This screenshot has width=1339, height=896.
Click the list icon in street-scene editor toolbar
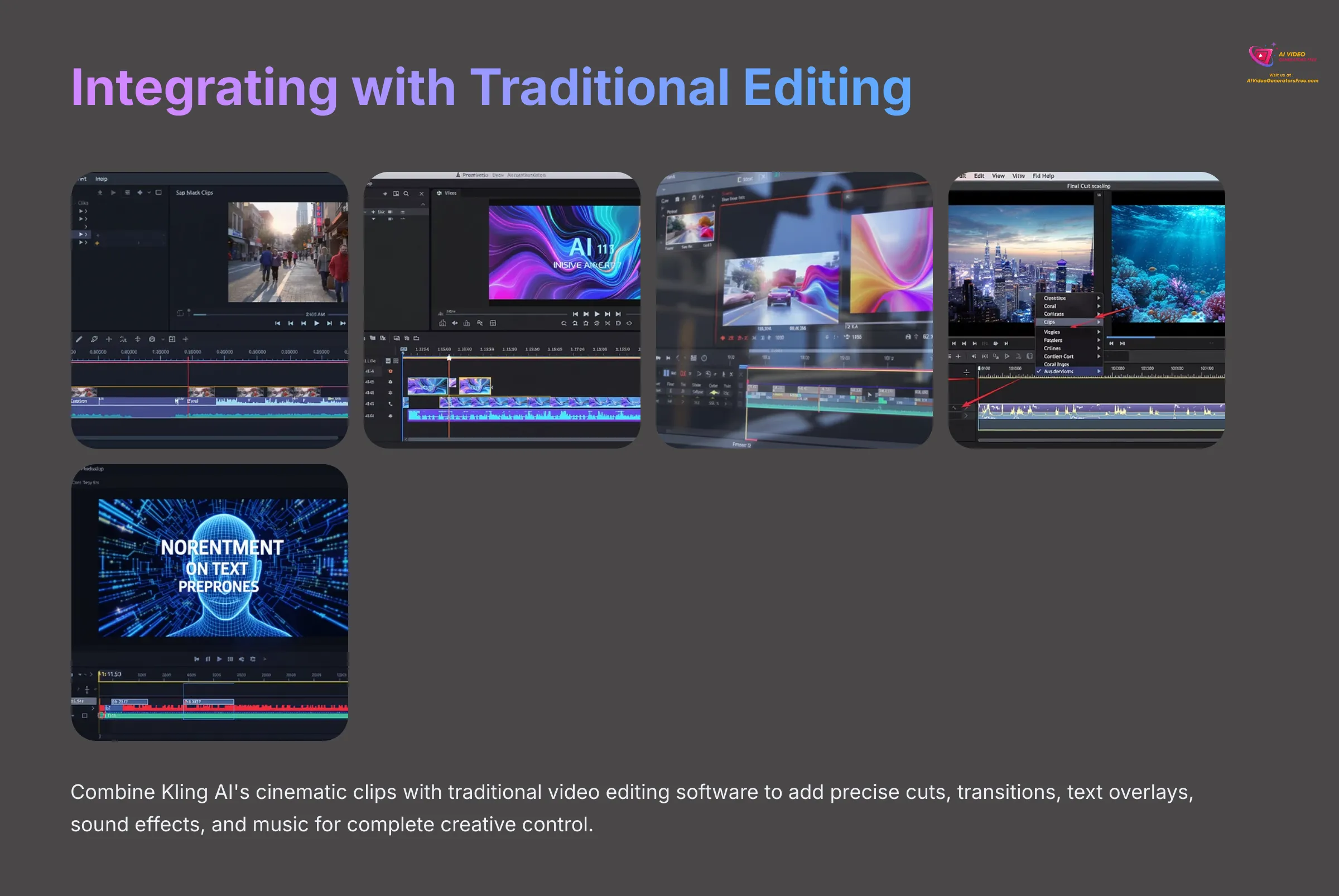(x=127, y=192)
